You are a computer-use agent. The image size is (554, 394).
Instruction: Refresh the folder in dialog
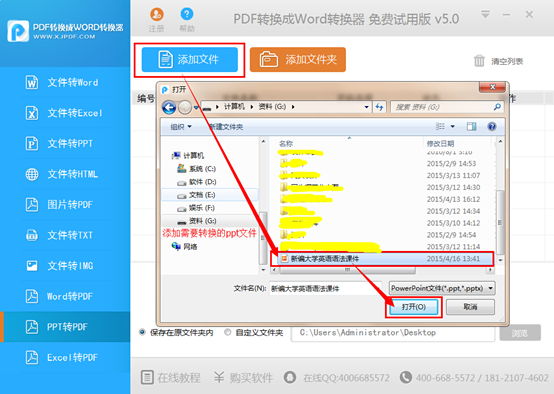coord(379,107)
